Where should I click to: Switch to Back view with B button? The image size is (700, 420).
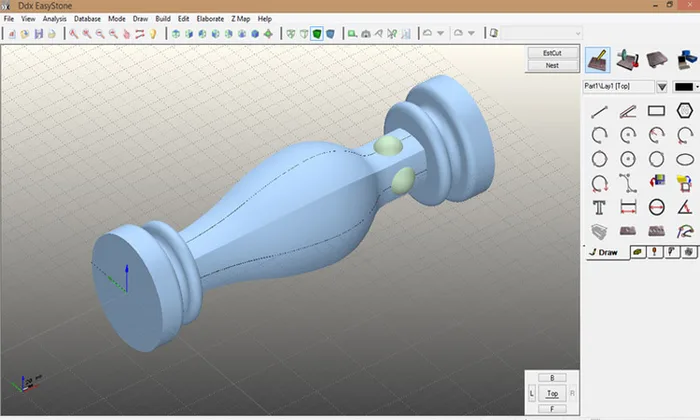552,378
